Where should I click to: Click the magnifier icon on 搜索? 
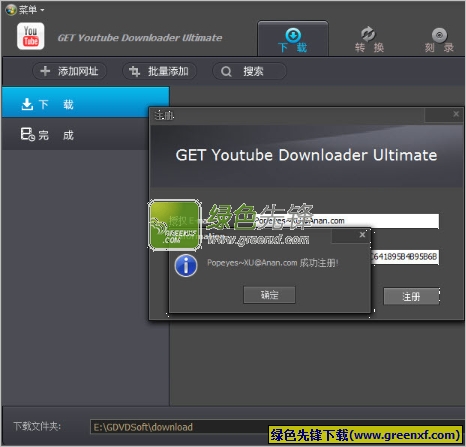click(x=226, y=71)
